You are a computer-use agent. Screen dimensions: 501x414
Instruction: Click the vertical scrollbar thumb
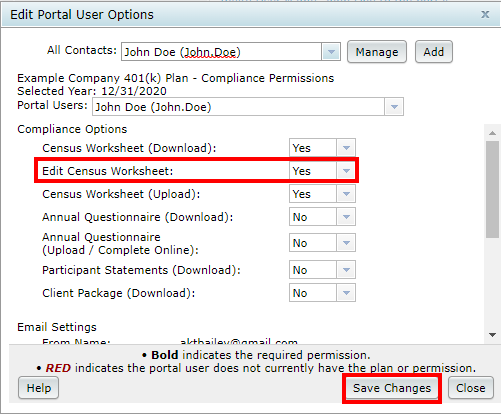(492, 189)
